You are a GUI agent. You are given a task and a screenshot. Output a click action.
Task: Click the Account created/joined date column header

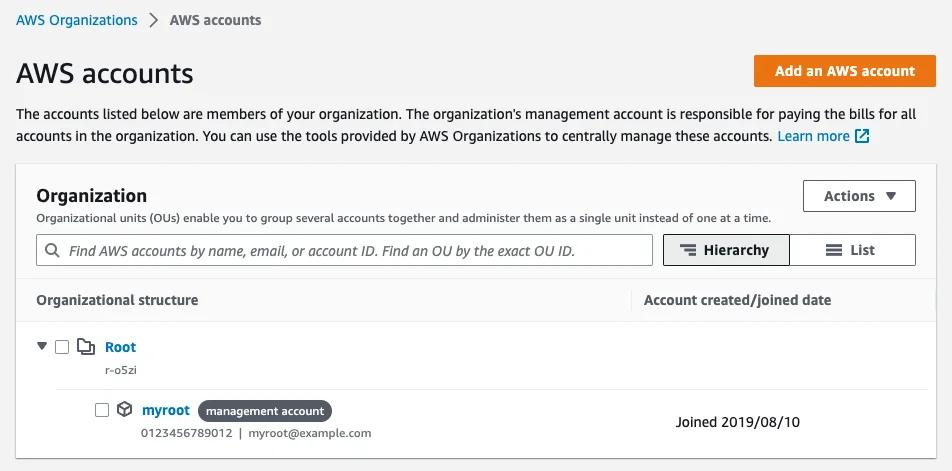click(x=737, y=300)
